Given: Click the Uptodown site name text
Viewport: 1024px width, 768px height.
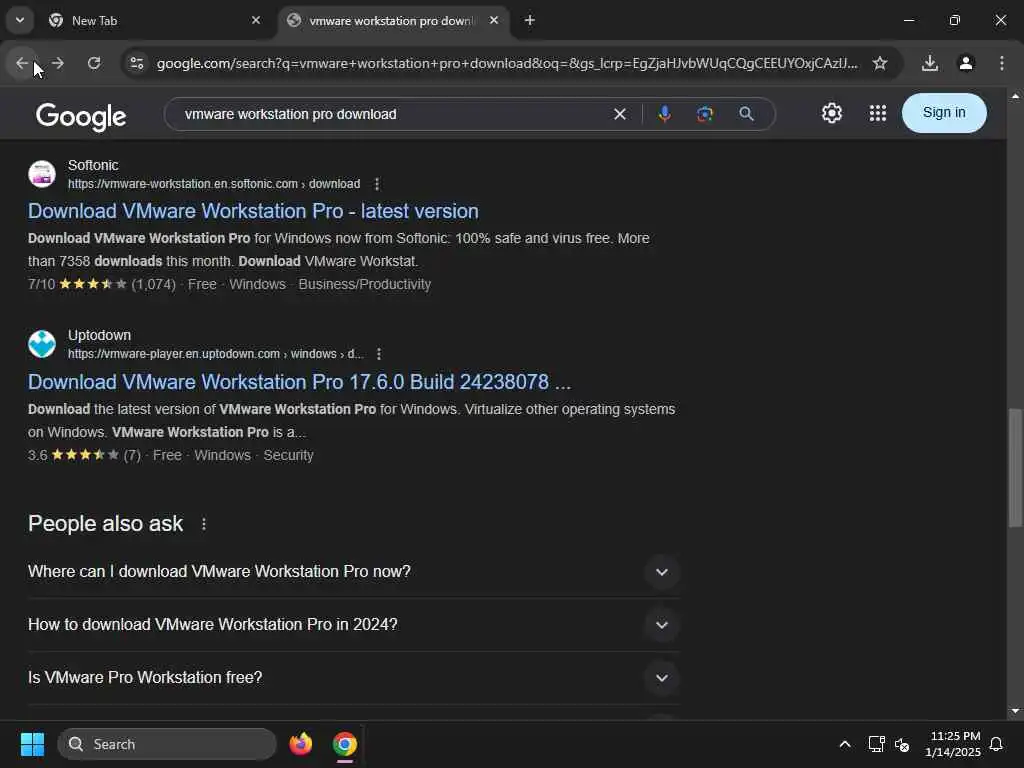Looking at the screenshot, I should [x=99, y=335].
